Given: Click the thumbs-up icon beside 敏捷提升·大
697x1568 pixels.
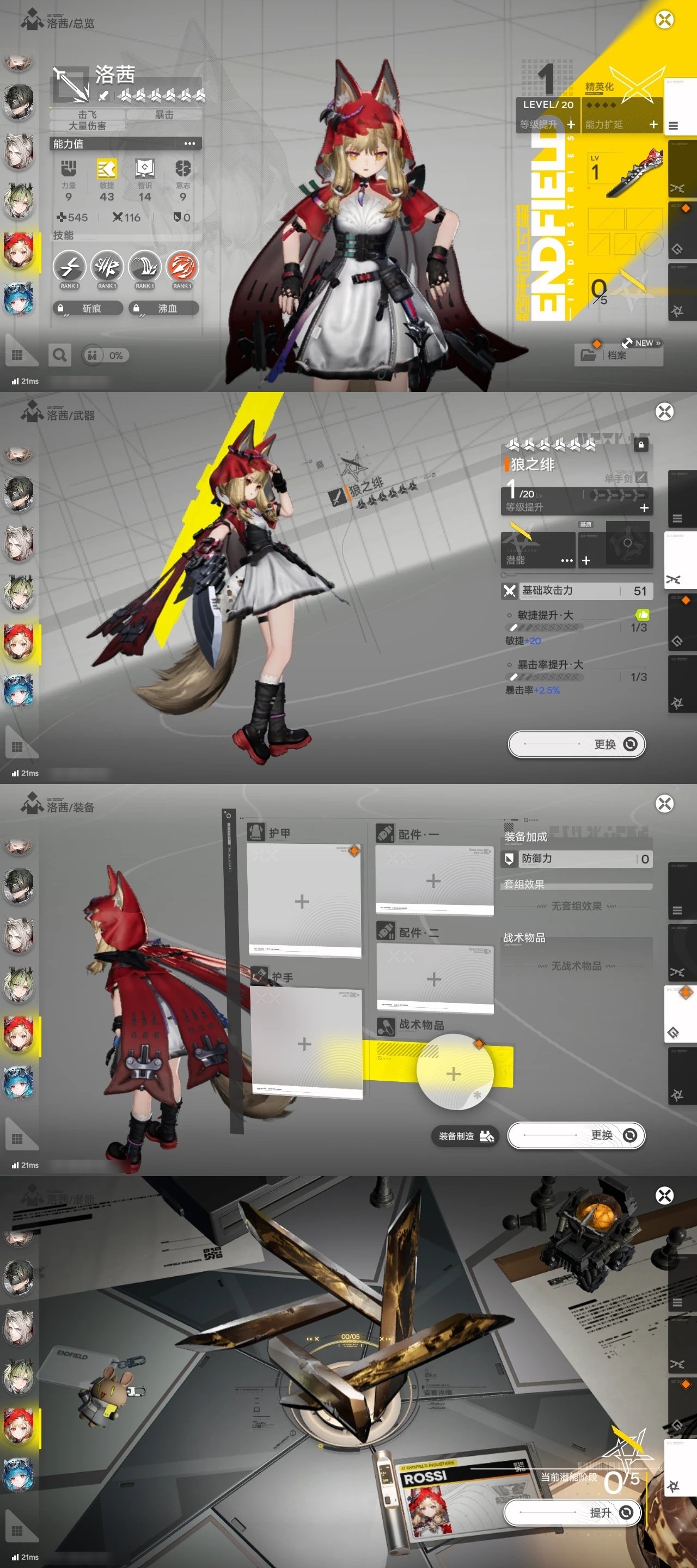Looking at the screenshot, I should pyautogui.click(x=642, y=614).
